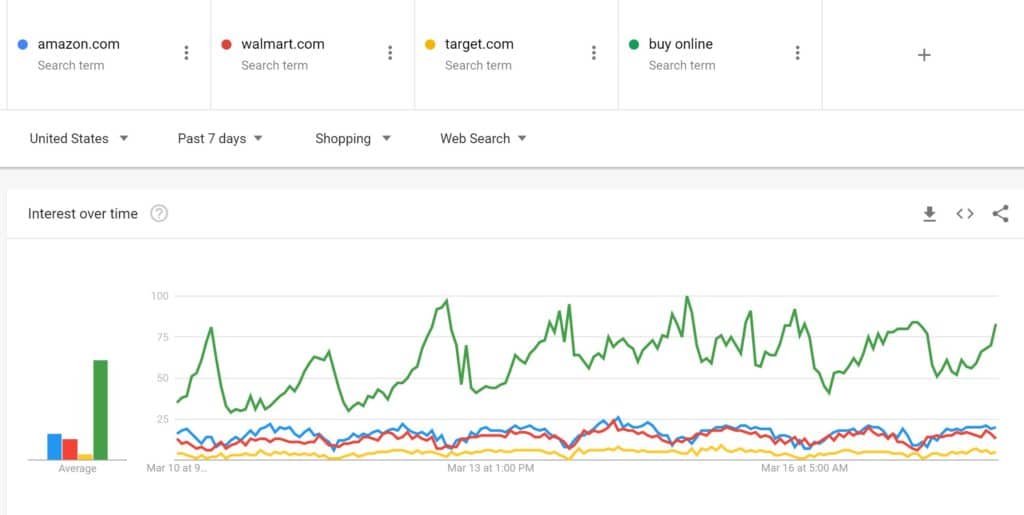Open the walmart.com three-dot menu
The height and width of the screenshot is (515, 1024).
tap(390, 53)
